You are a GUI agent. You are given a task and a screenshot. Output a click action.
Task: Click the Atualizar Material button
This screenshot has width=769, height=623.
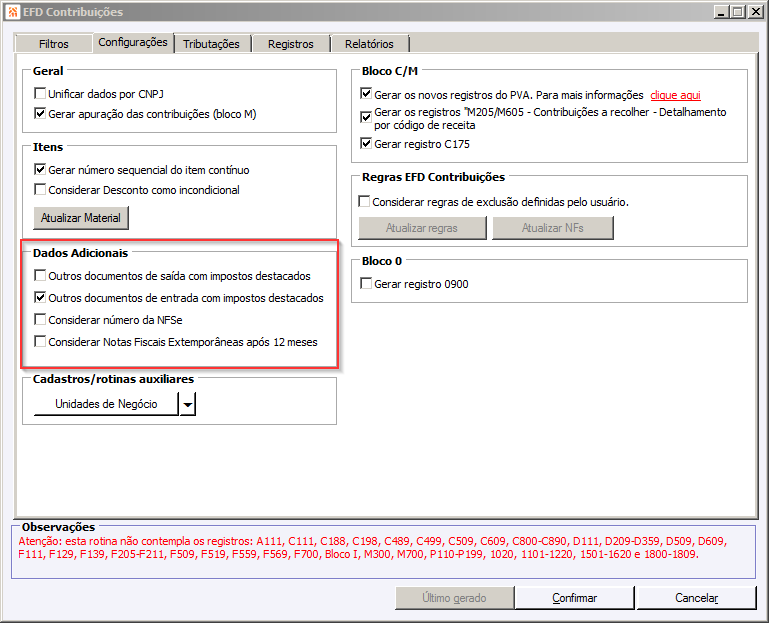pos(81,218)
